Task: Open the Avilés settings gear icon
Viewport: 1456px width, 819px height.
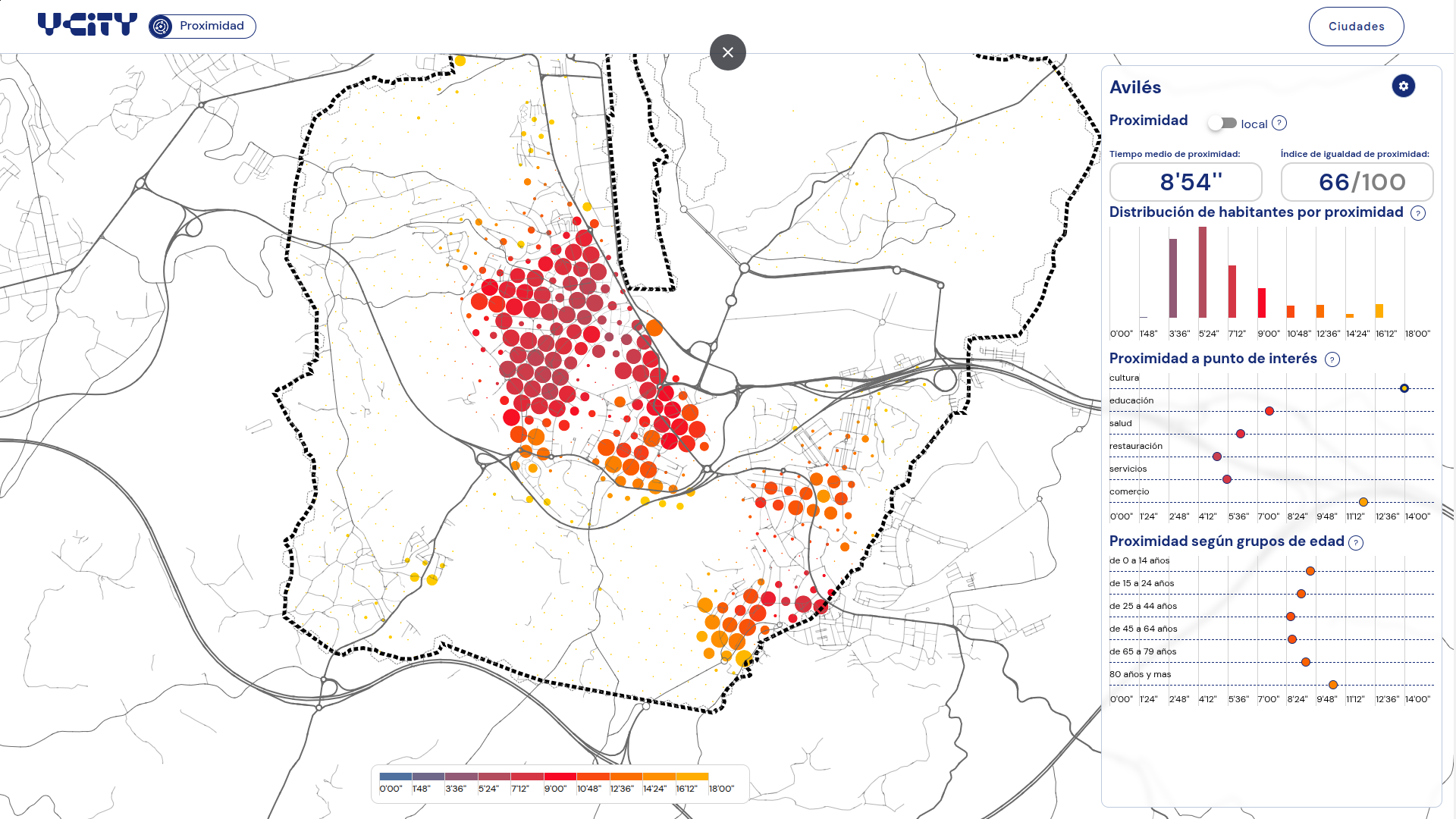Action: point(1403,86)
